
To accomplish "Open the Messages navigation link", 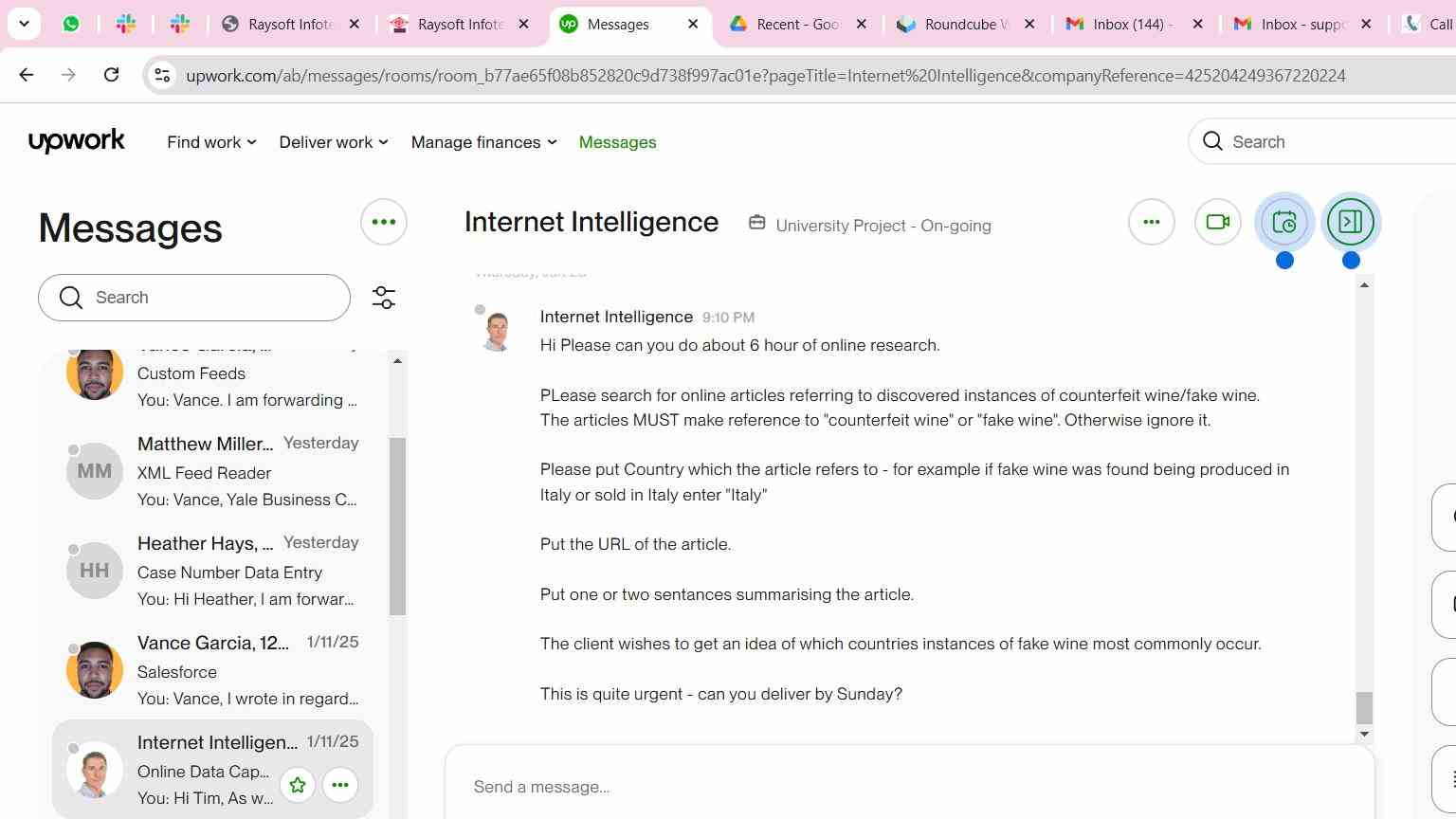I will (x=617, y=142).
